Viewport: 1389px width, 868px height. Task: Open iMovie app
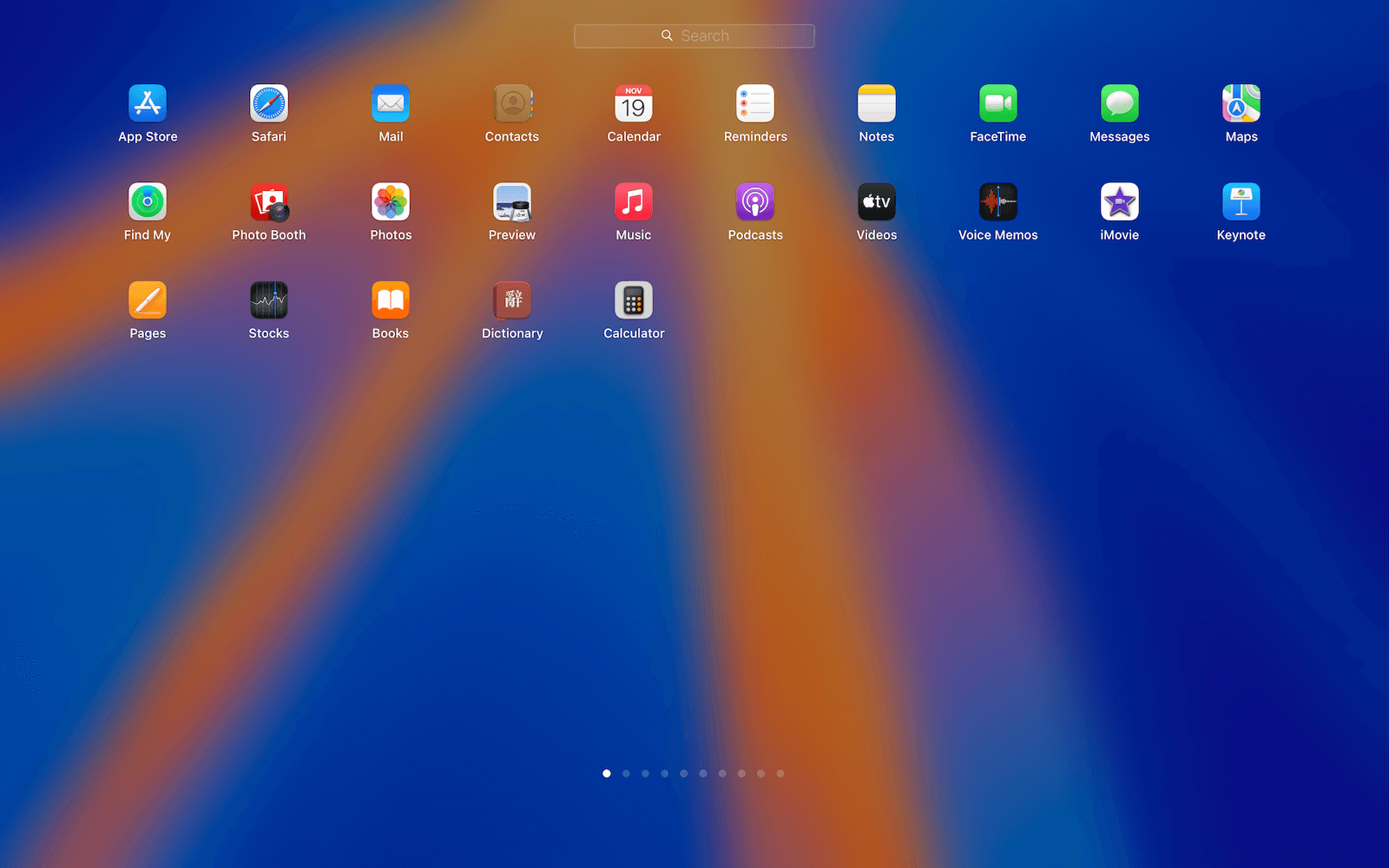click(x=1120, y=202)
